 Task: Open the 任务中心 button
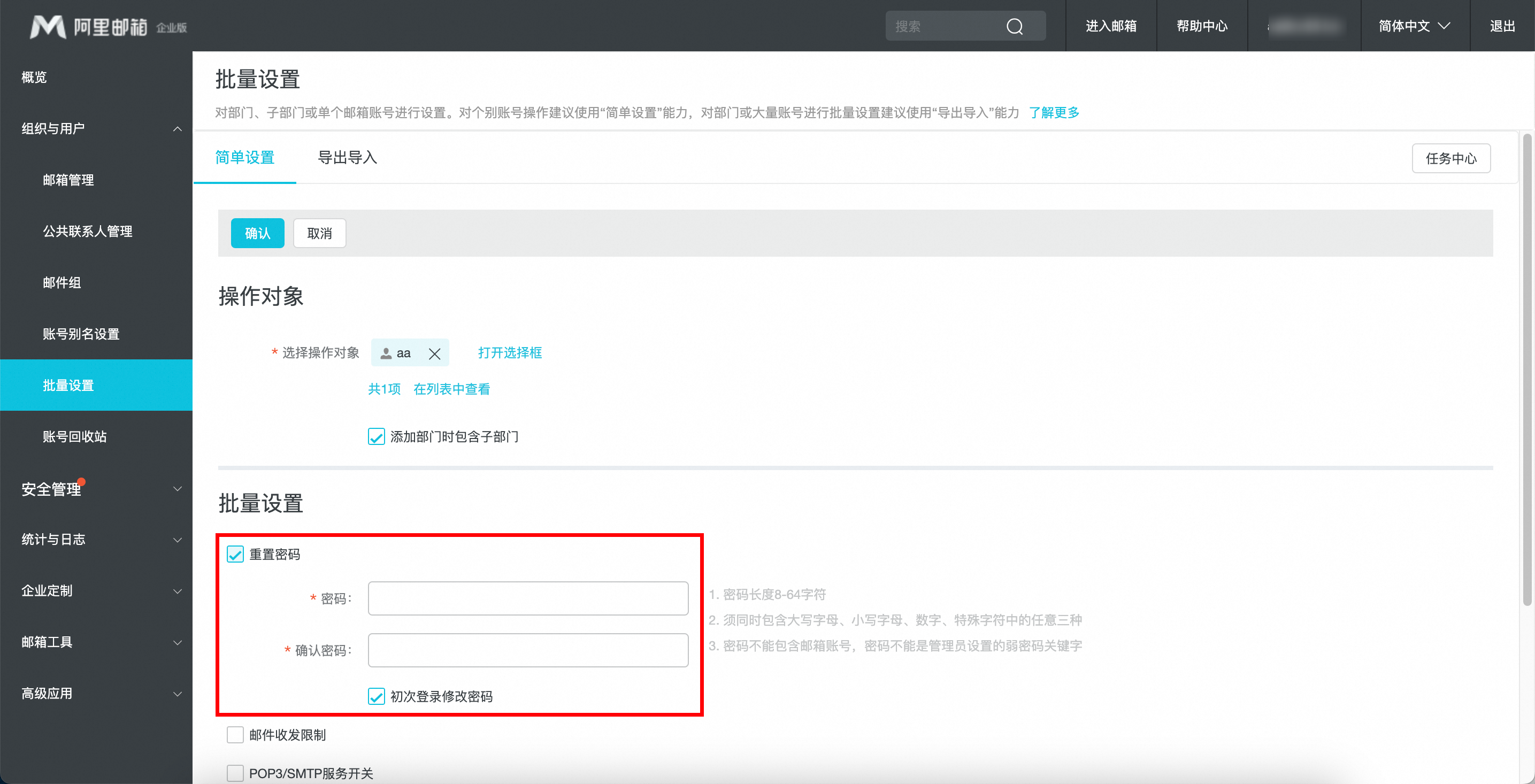1450,158
